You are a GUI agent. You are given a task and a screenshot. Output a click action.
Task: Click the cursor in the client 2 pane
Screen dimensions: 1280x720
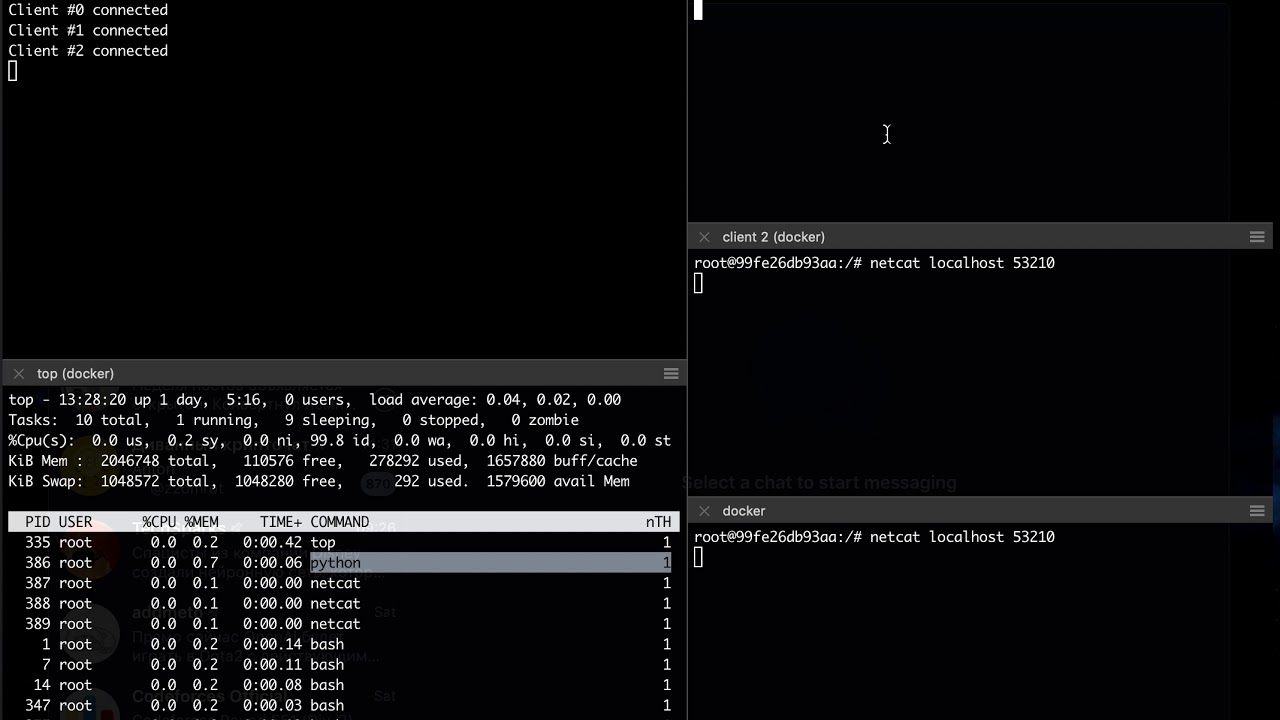pyautogui.click(x=698, y=284)
